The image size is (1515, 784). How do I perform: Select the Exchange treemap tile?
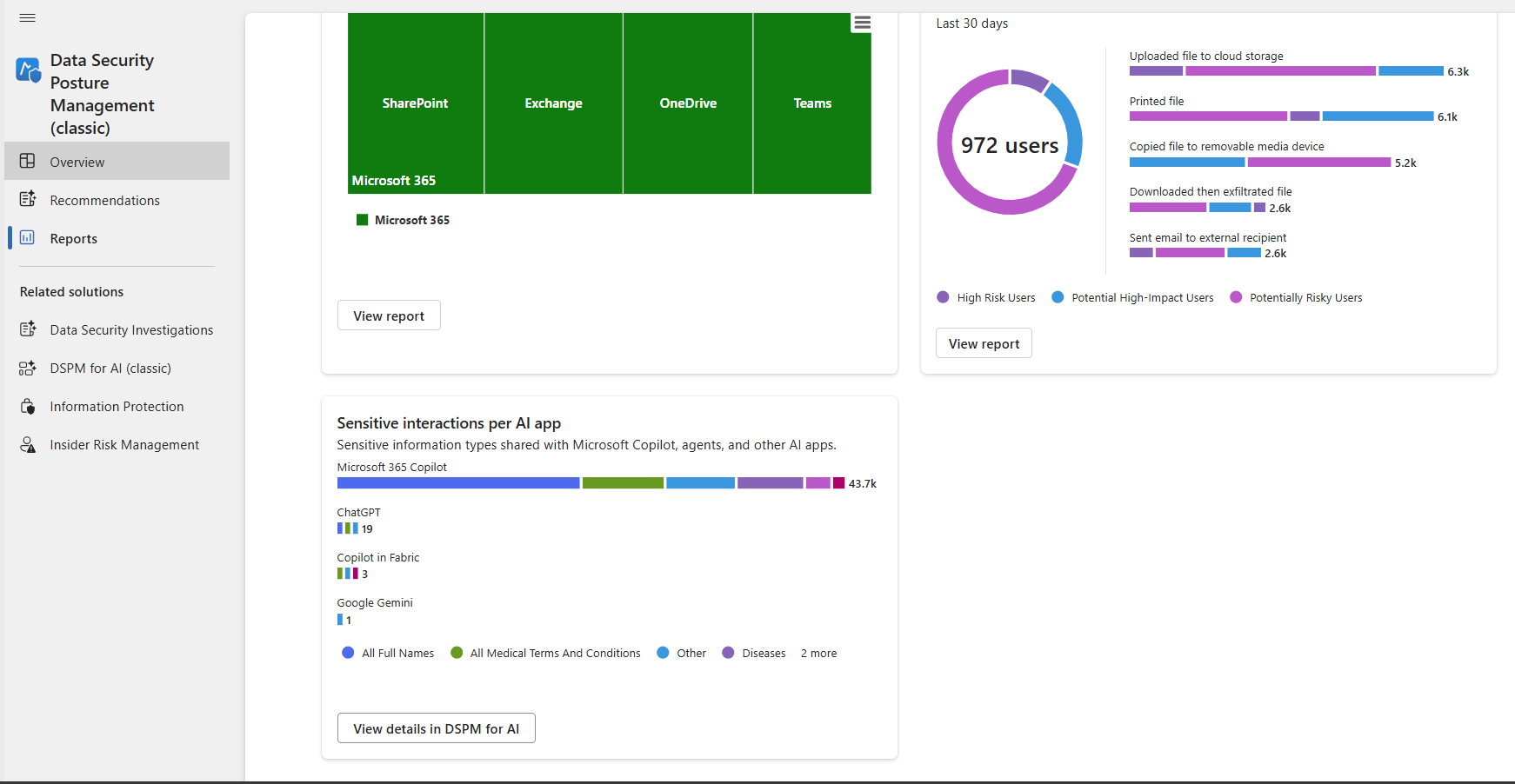[553, 103]
